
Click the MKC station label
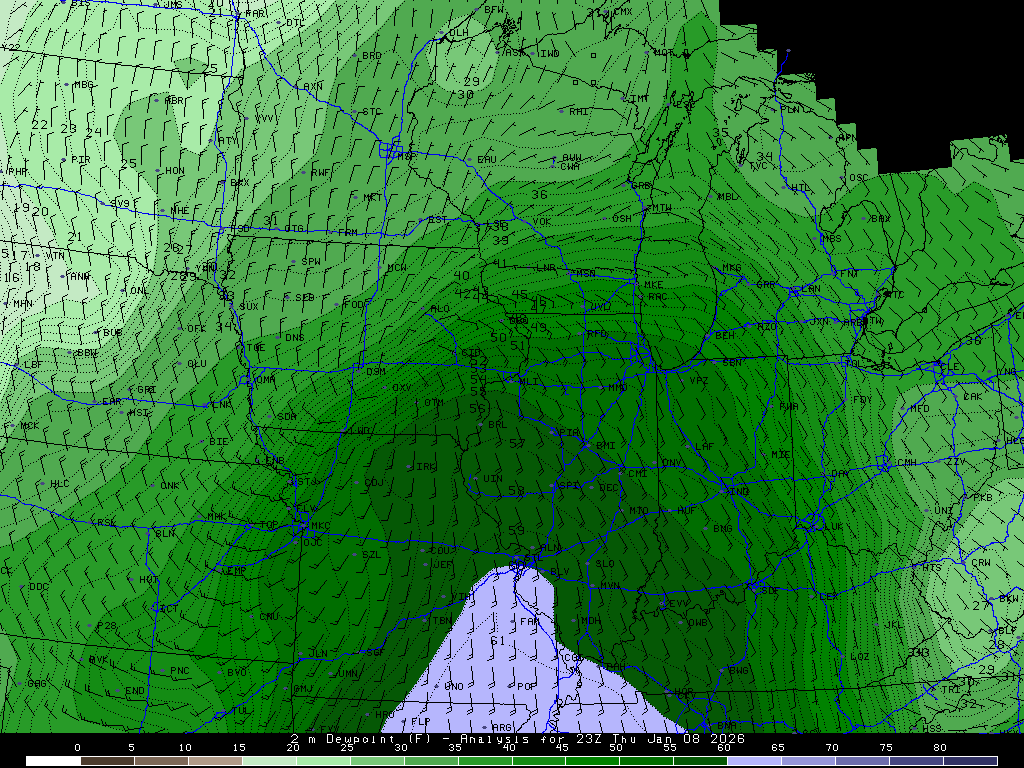click(x=321, y=525)
